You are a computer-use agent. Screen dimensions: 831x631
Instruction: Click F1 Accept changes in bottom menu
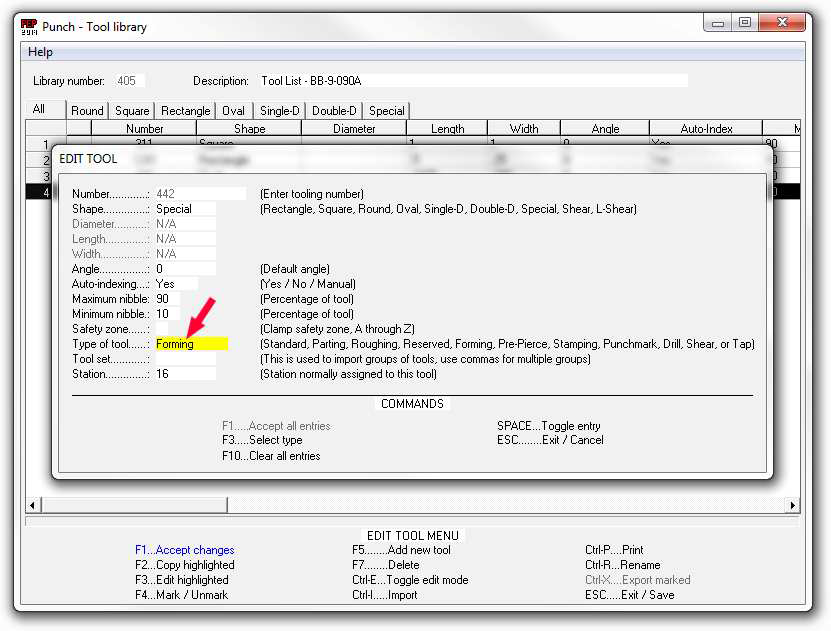pyautogui.click(x=185, y=550)
